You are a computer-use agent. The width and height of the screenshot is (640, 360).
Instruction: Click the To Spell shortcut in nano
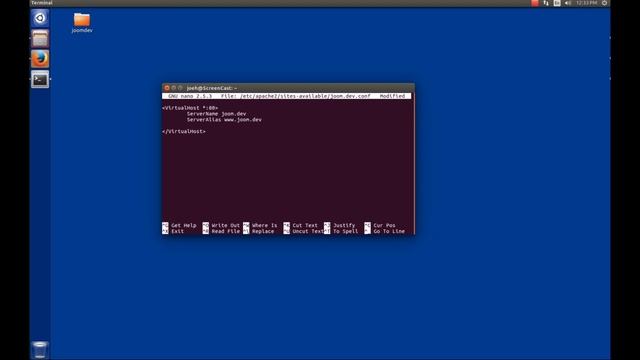point(341,231)
